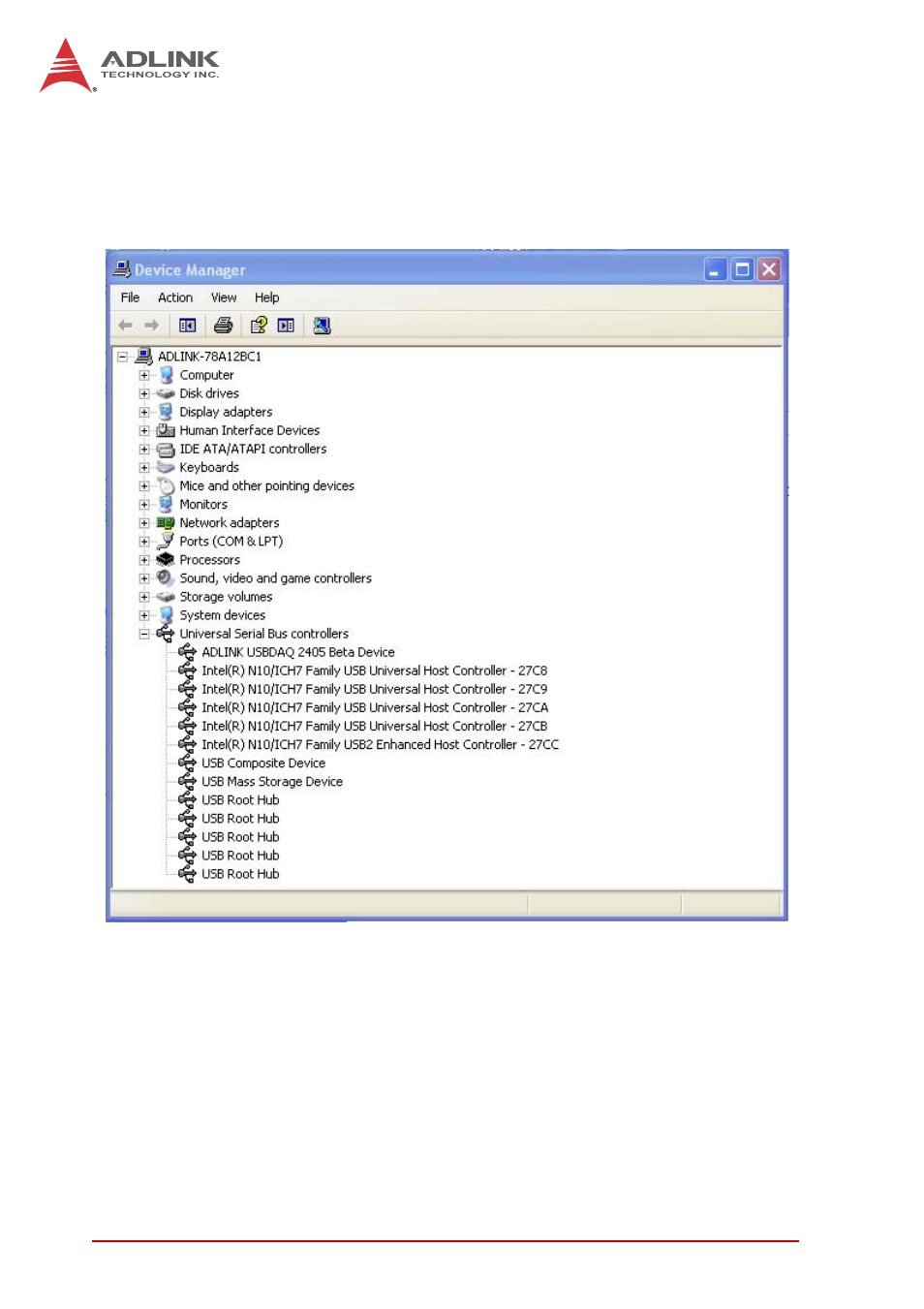Select the Ports (COM & LPT) icon

click(x=167, y=542)
